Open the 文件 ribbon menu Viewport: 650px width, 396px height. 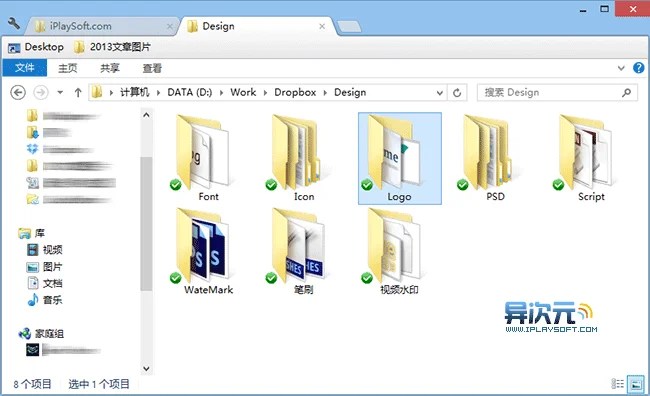[x=24, y=68]
